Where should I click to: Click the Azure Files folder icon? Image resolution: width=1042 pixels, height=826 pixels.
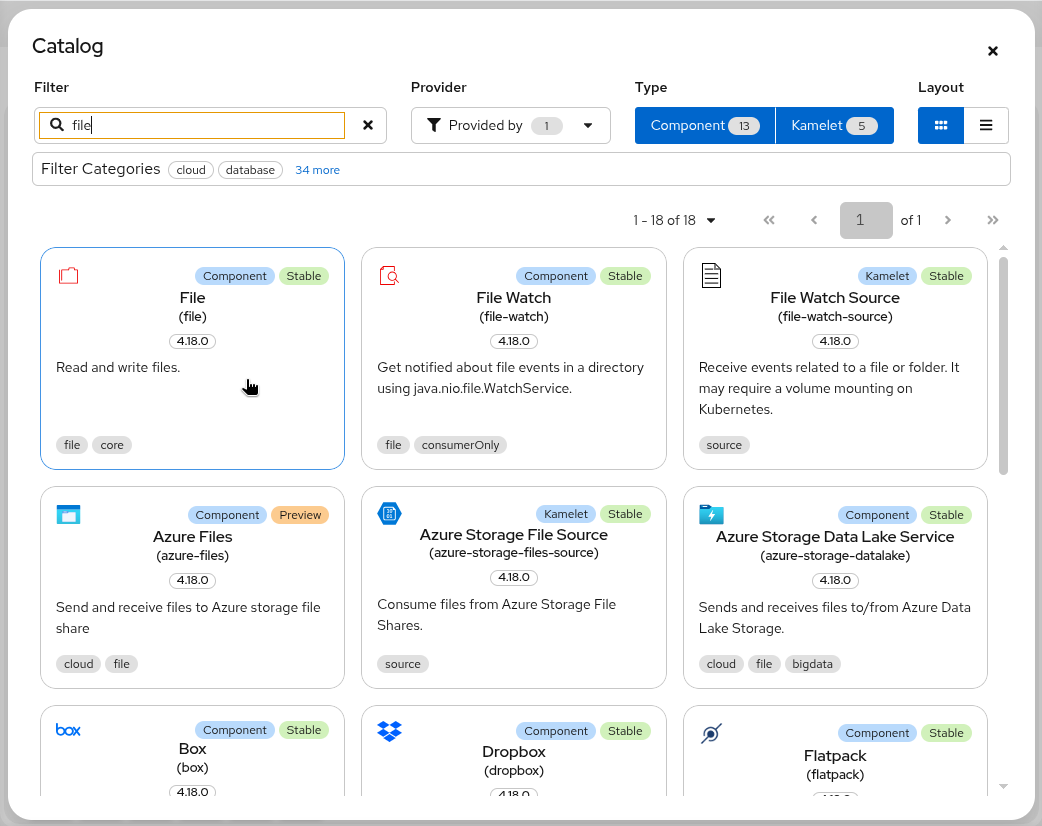click(68, 514)
